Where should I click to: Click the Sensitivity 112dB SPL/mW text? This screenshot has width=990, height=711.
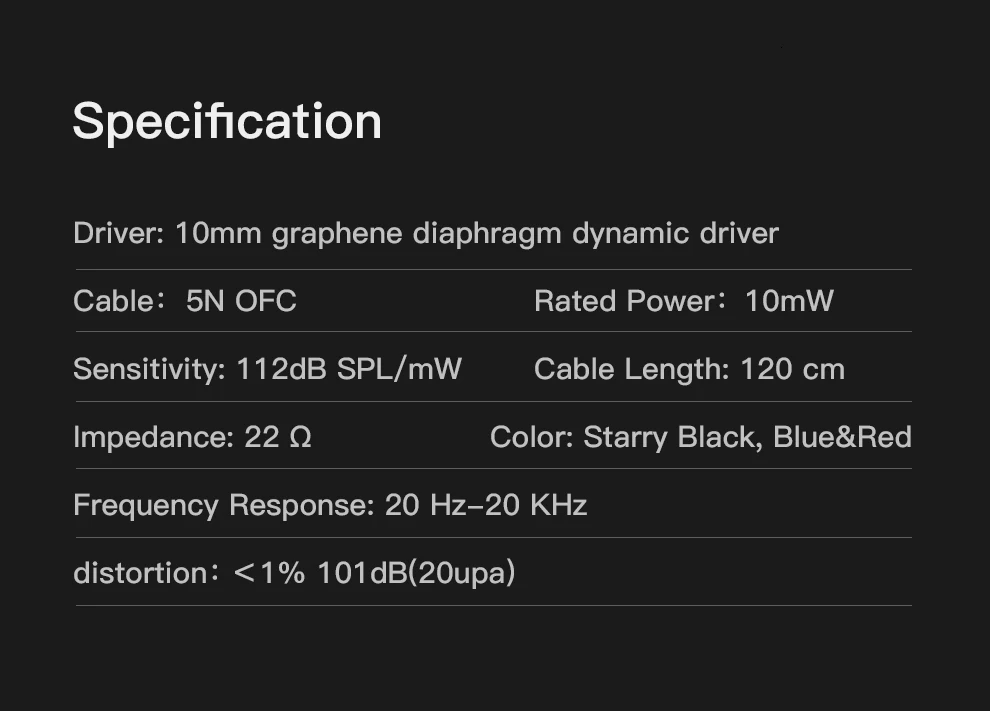268,369
